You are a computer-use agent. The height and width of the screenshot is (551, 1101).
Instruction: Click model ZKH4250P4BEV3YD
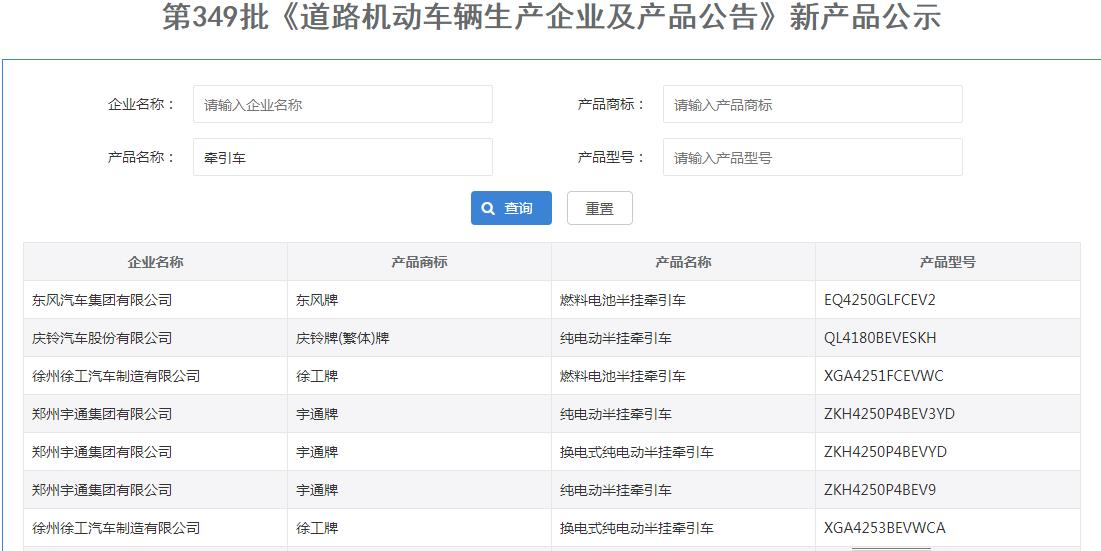pyautogui.click(x=890, y=414)
